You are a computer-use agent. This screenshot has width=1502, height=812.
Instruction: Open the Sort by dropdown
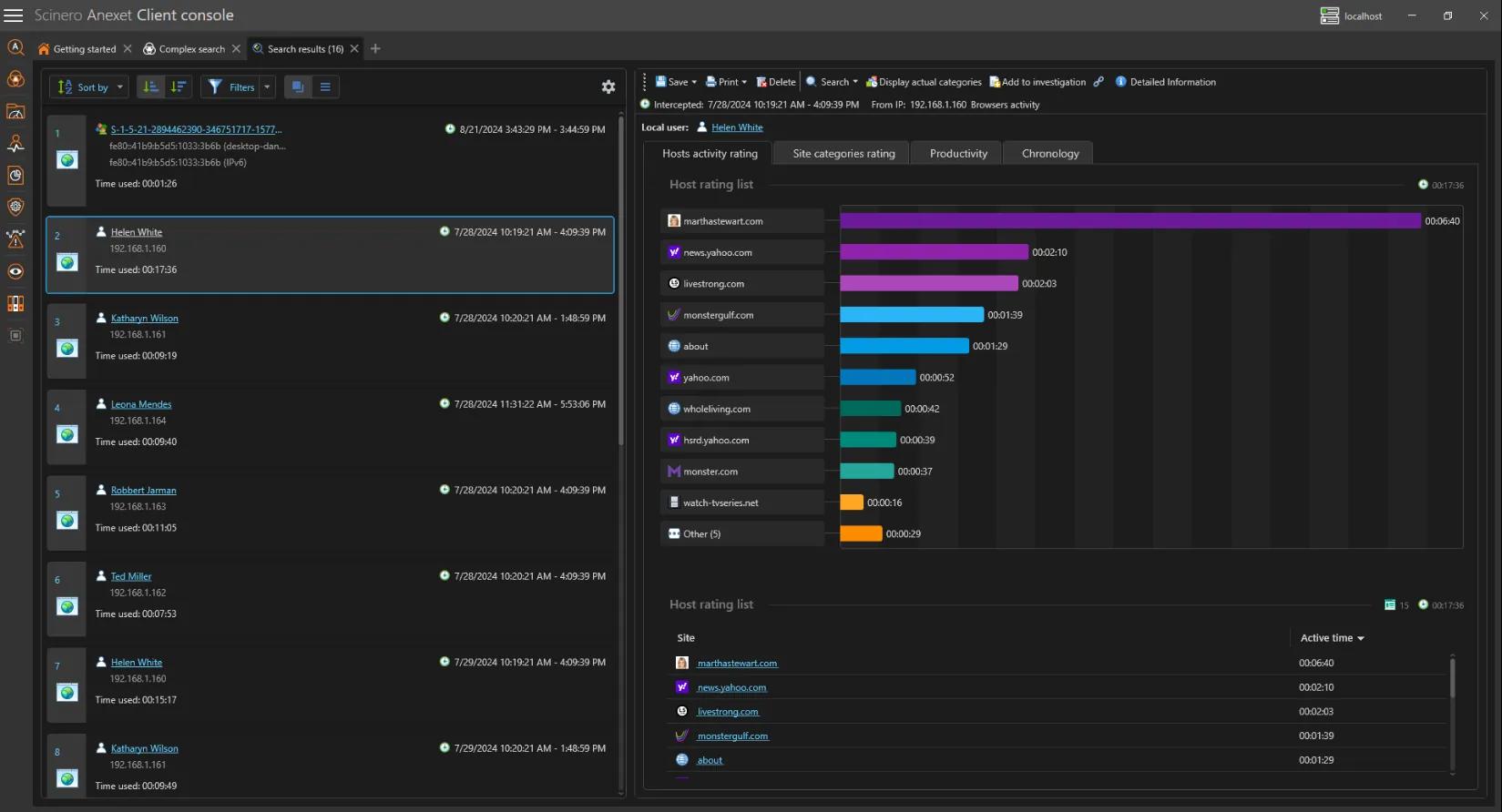pyautogui.click(x=88, y=86)
